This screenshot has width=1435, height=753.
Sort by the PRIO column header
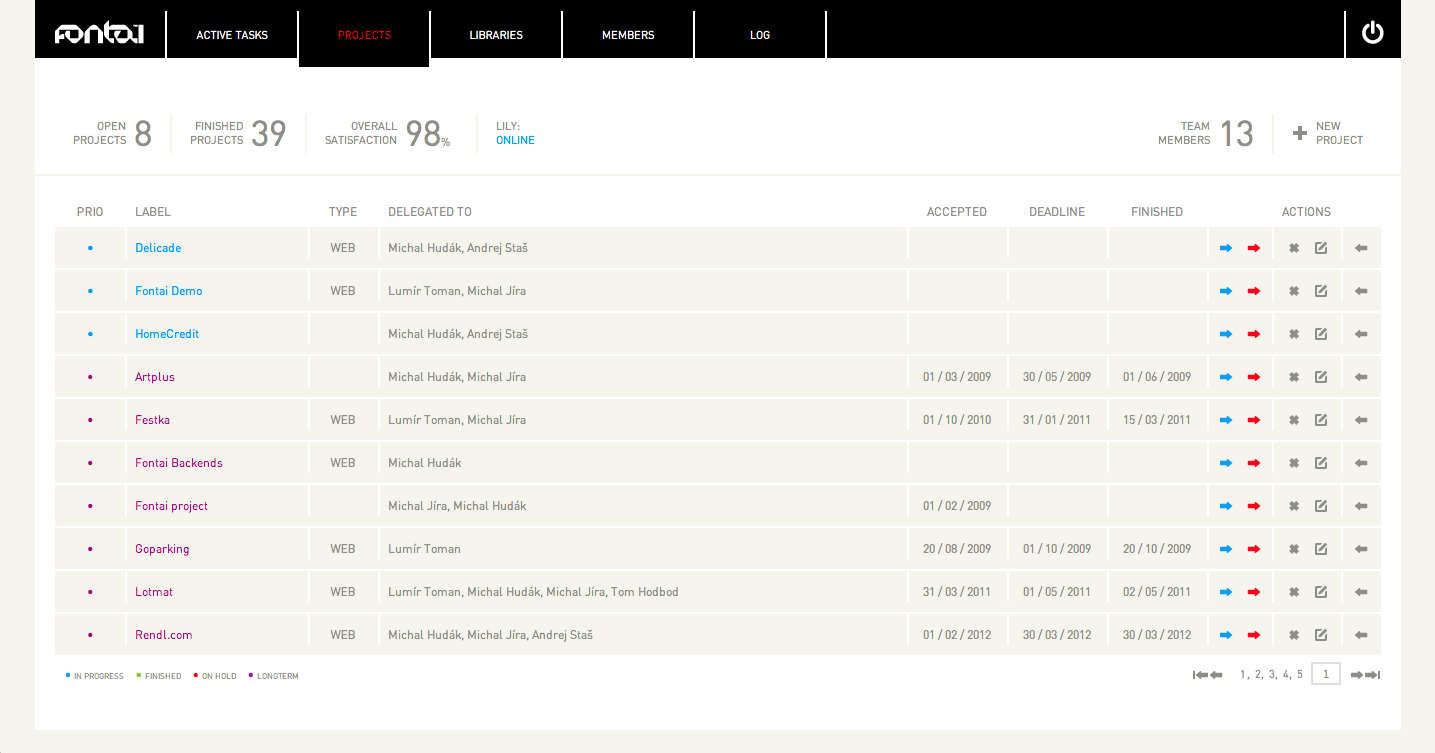[90, 212]
